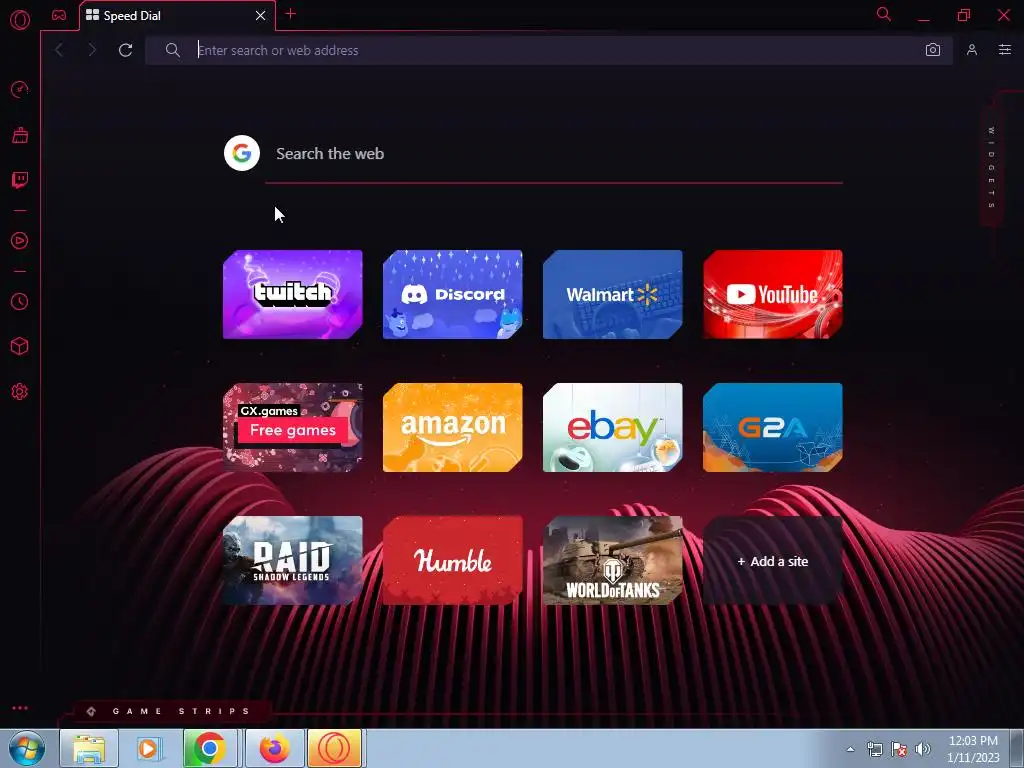Go back to previous page

pos(59,50)
